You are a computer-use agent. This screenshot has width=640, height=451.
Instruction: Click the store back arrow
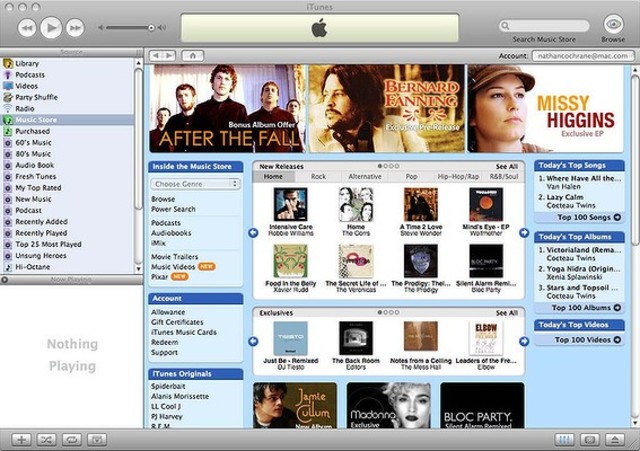coord(156,56)
